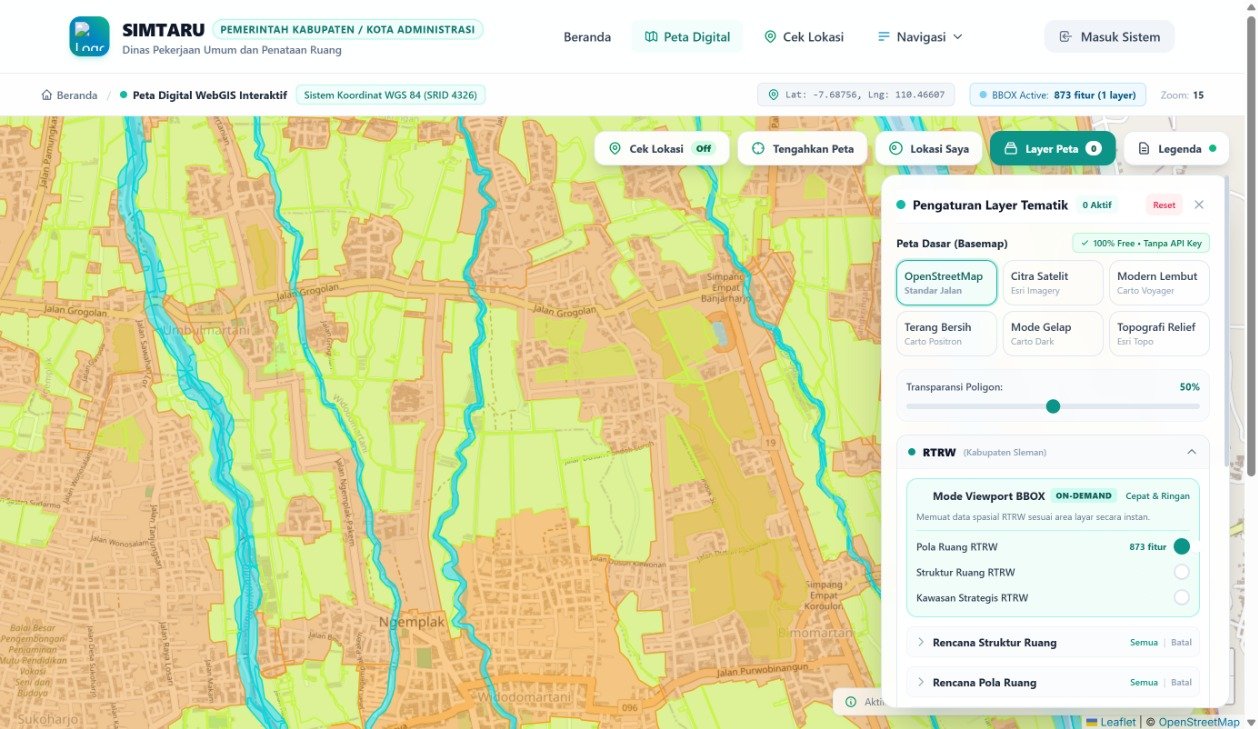Screen dimensions: 1258x729
Task: Enable the Struktur Ruang RTRW layer
Action: [1182, 572]
